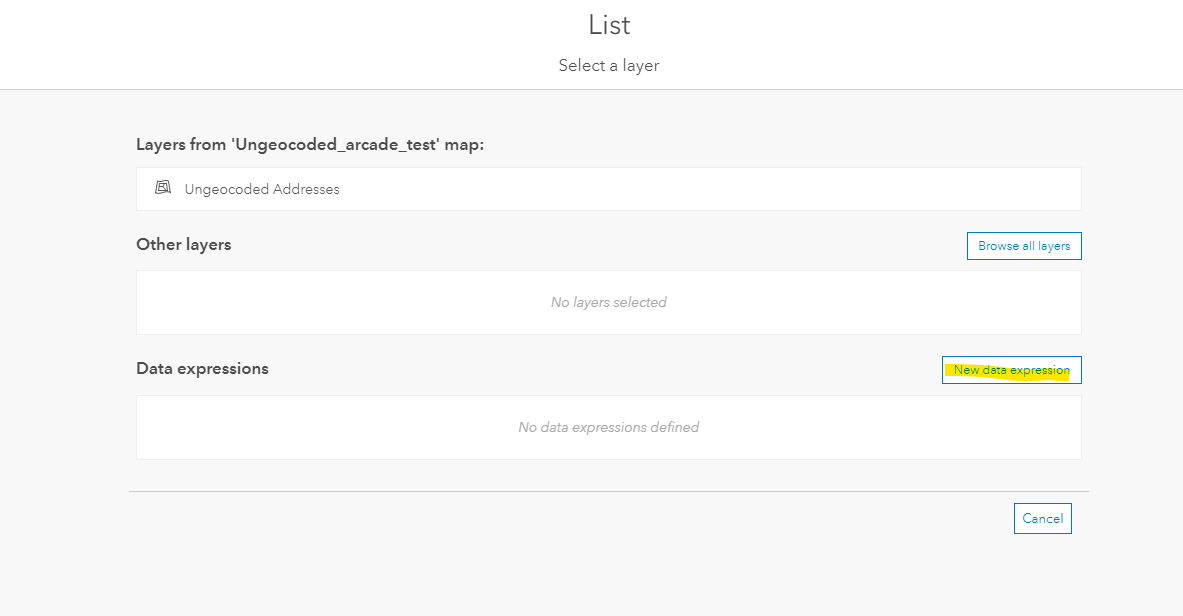Click the 'List' page title
The image size is (1183, 616).
coord(609,25)
